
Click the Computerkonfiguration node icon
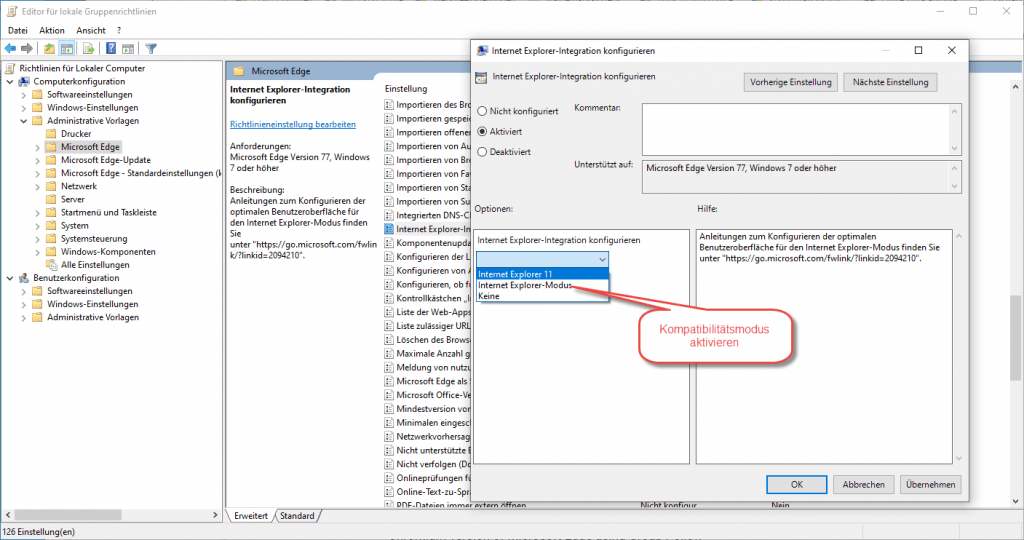click(24, 82)
